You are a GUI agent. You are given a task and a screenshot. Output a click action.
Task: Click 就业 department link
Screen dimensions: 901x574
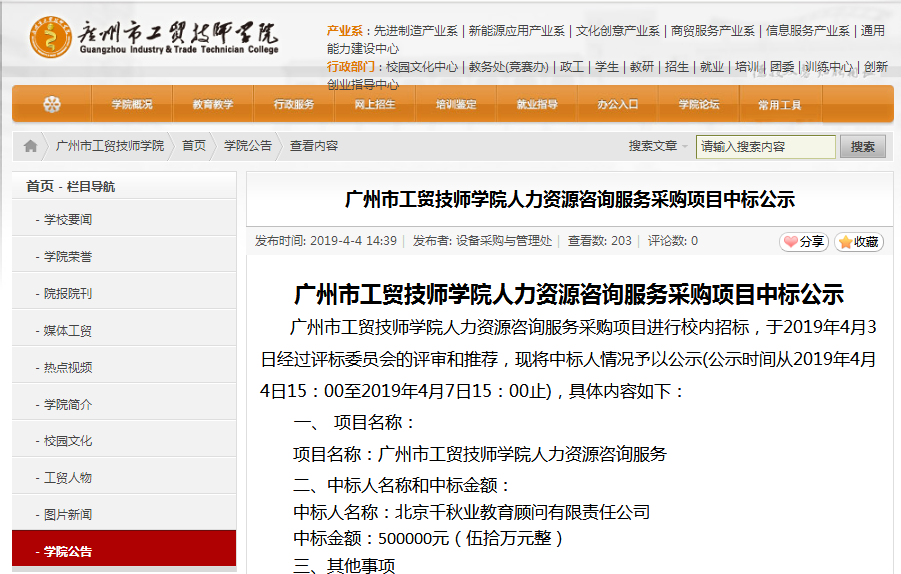tap(712, 67)
